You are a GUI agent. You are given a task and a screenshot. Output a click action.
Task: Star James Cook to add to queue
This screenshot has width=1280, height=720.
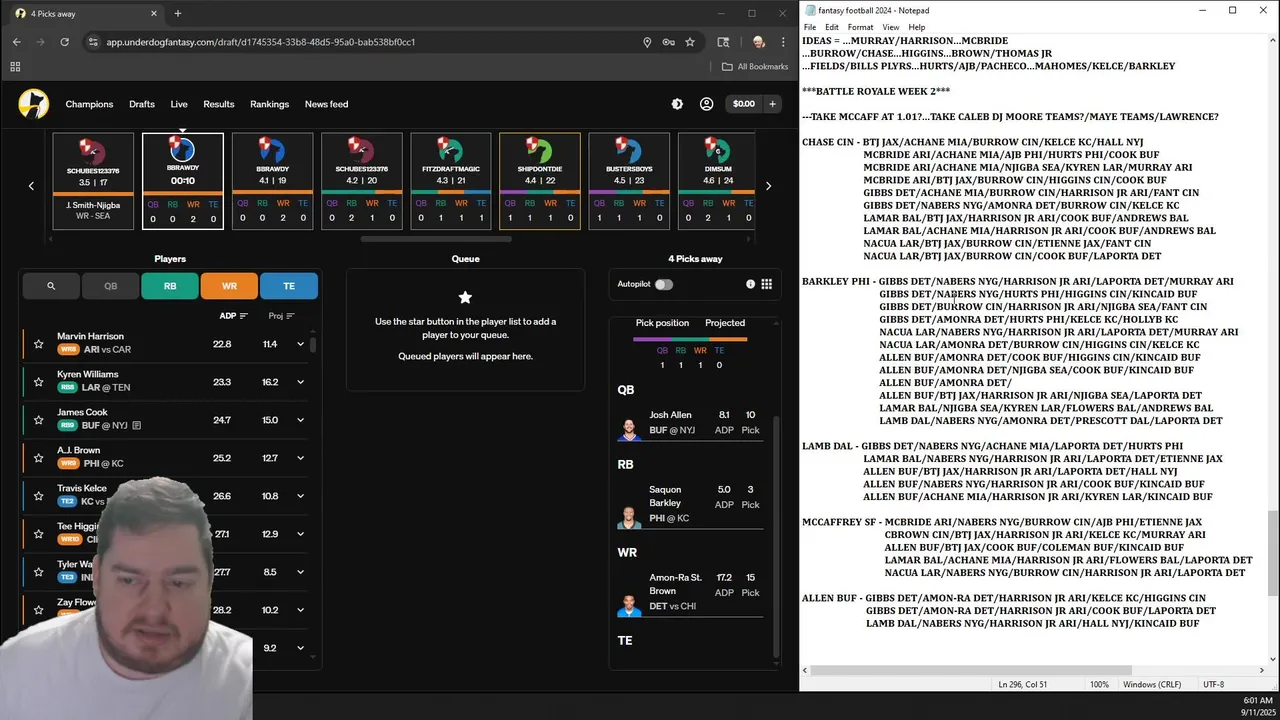click(38, 420)
